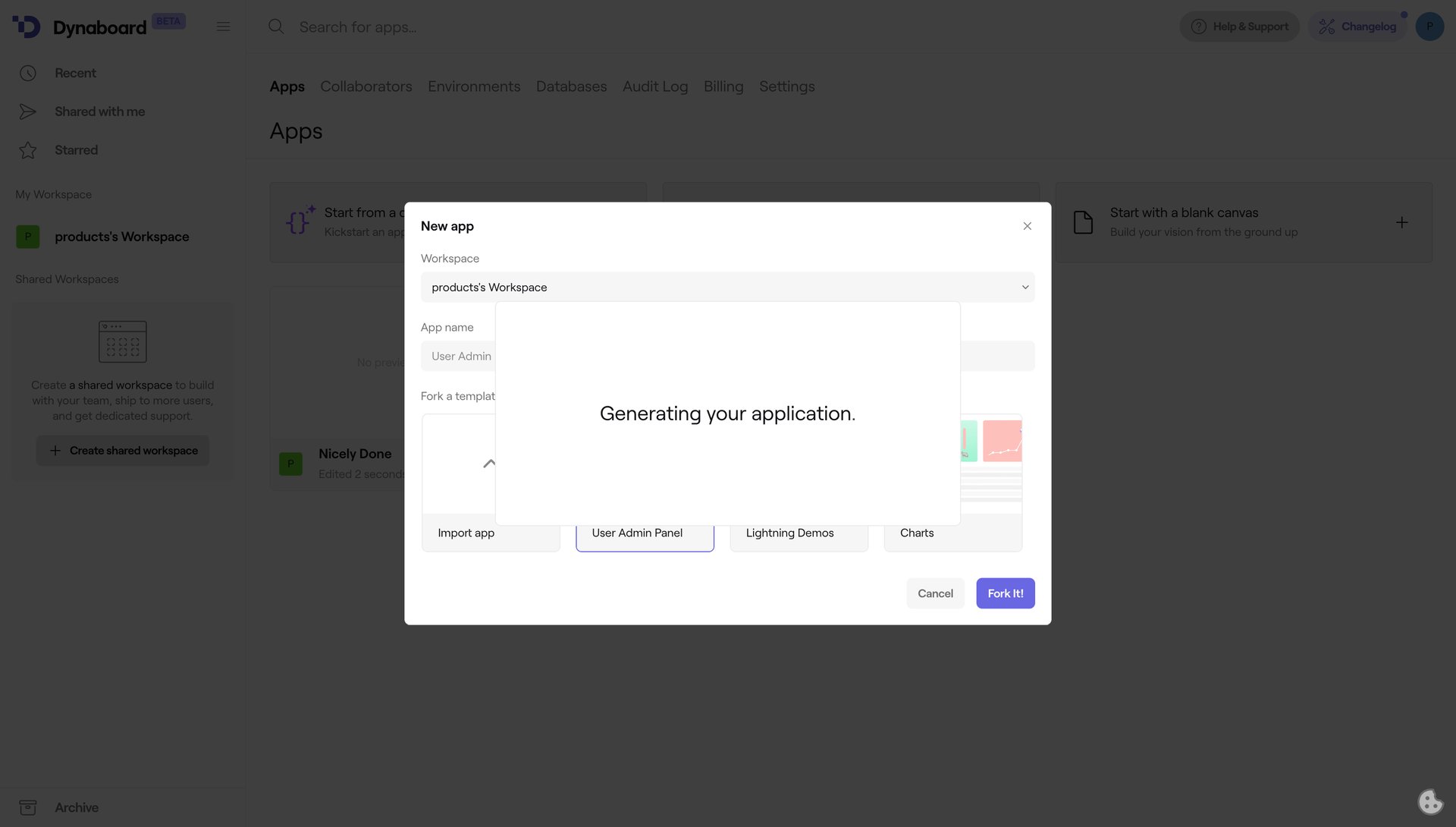
Task: Switch to the Databases tab
Action: pos(571,86)
